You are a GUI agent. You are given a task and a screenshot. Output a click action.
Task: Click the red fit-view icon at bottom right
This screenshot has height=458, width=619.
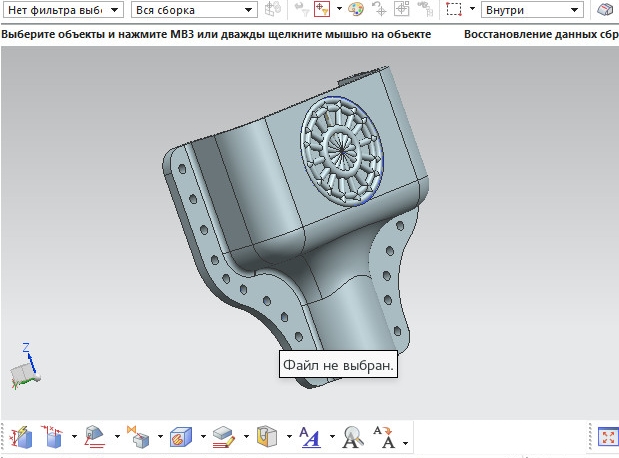click(606, 437)
